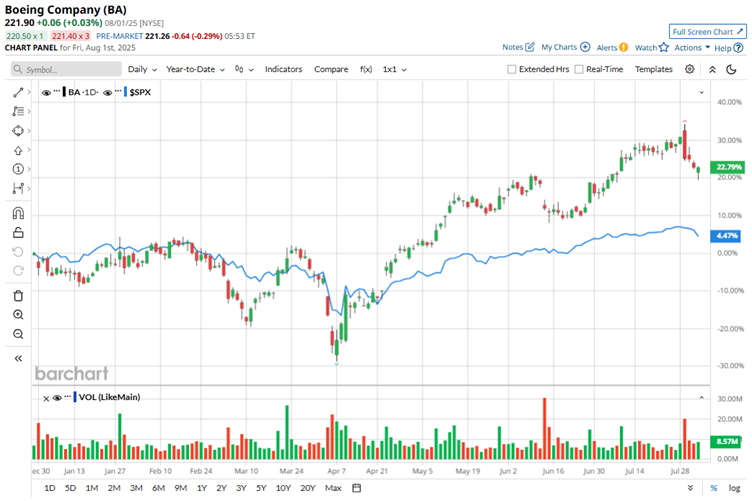Screen dimensions: 752x501
Task: Click the VOL blue color swatch
Action: click(75, 397)
